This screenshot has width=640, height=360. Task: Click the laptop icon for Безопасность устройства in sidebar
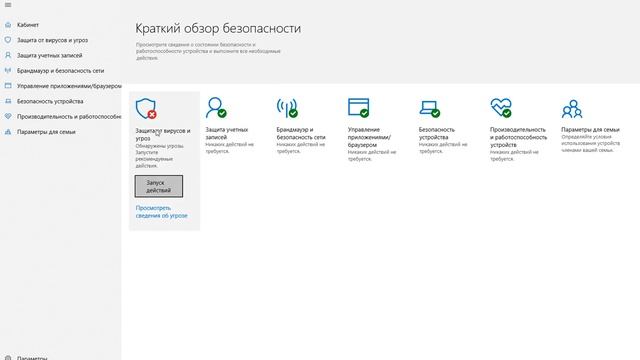(8, 101)
